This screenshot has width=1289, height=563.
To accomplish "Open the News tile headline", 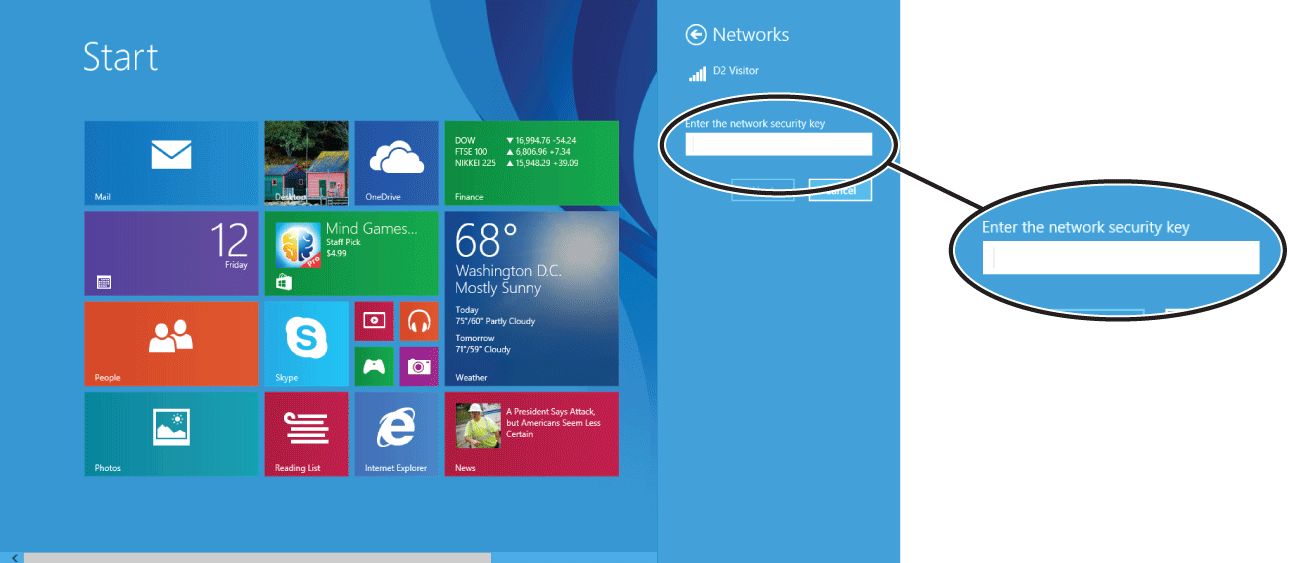I will (531, 433).
